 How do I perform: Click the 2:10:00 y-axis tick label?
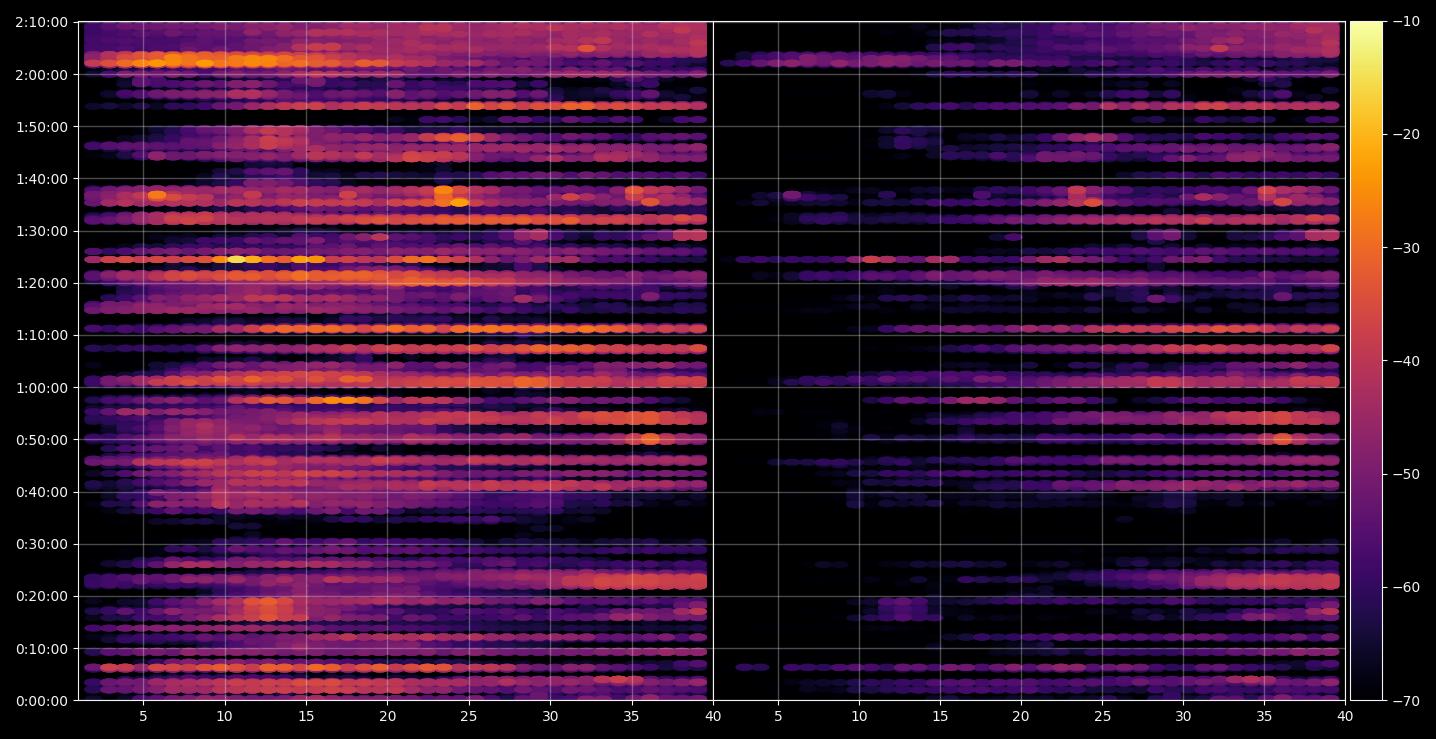point(42,22)
